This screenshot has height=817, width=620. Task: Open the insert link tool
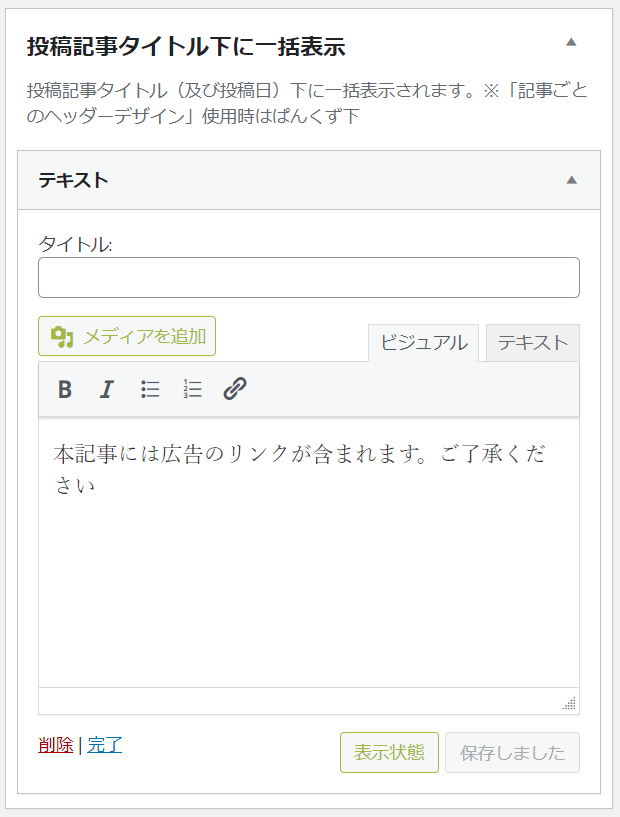[x=235, y=389]
